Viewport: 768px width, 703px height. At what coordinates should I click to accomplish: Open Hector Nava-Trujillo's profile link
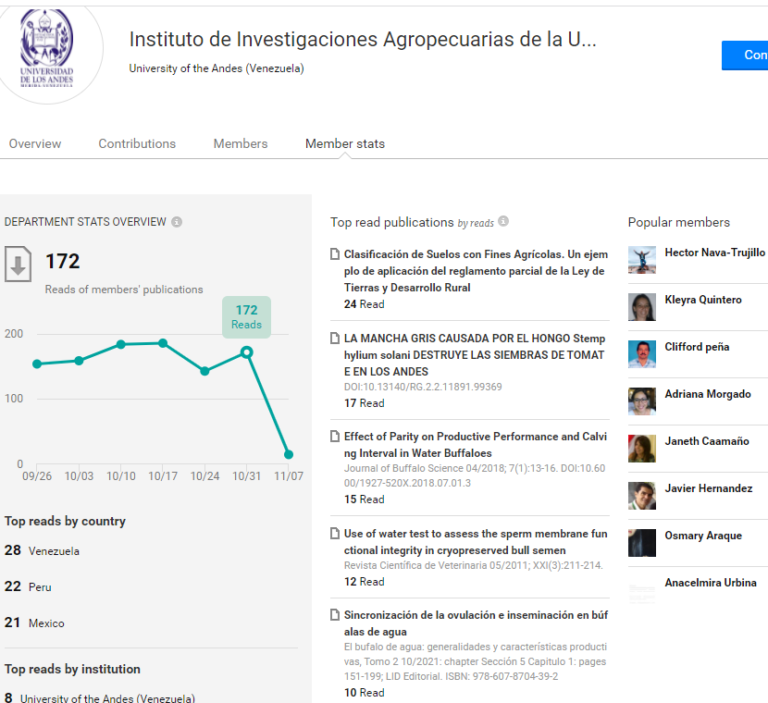(715, 252)
